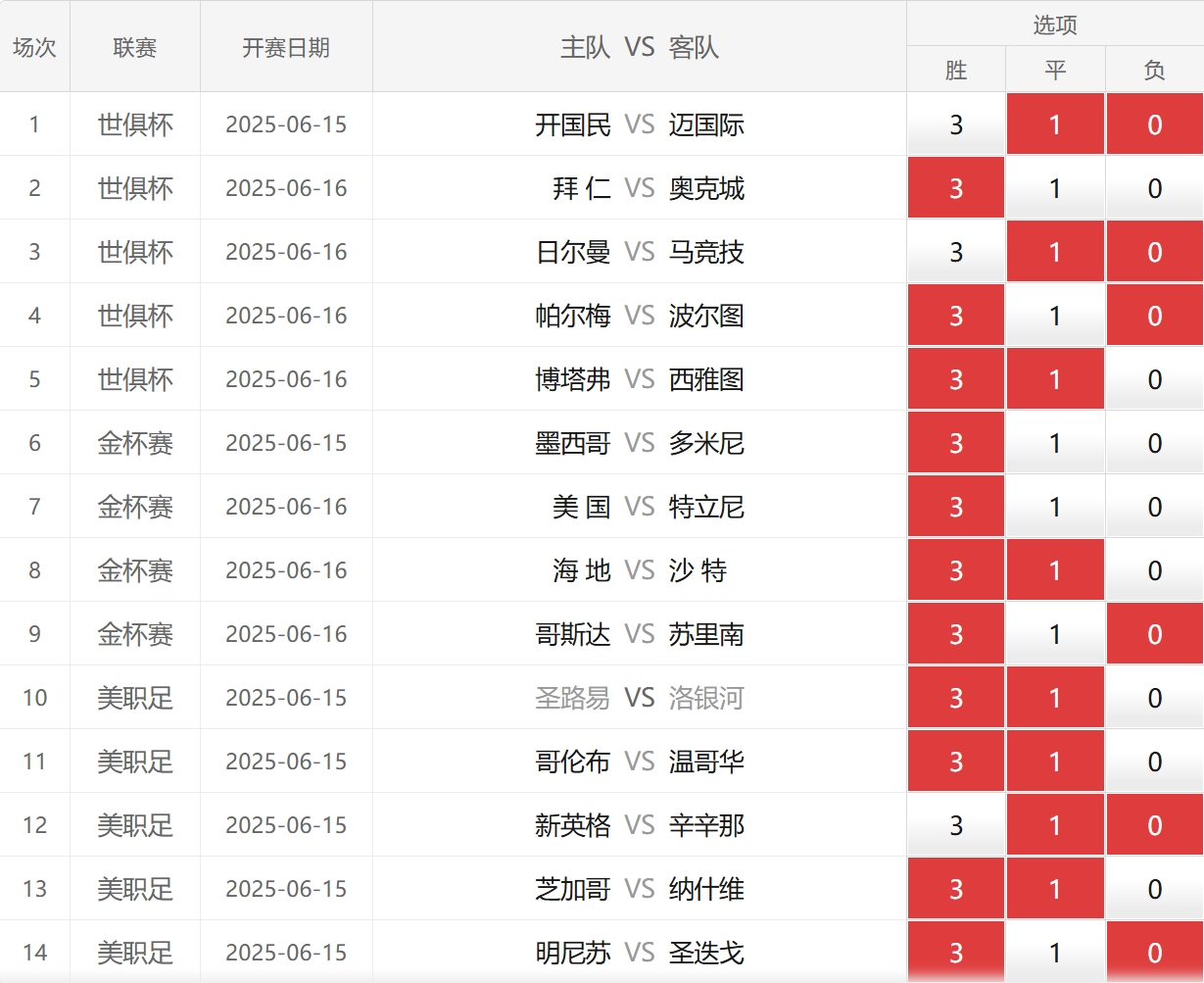Screen dimensions: 1204x983
Task: Select loss (0) for 芝加哥 VS 纳什维
Action: click(x=1155, y=889)
